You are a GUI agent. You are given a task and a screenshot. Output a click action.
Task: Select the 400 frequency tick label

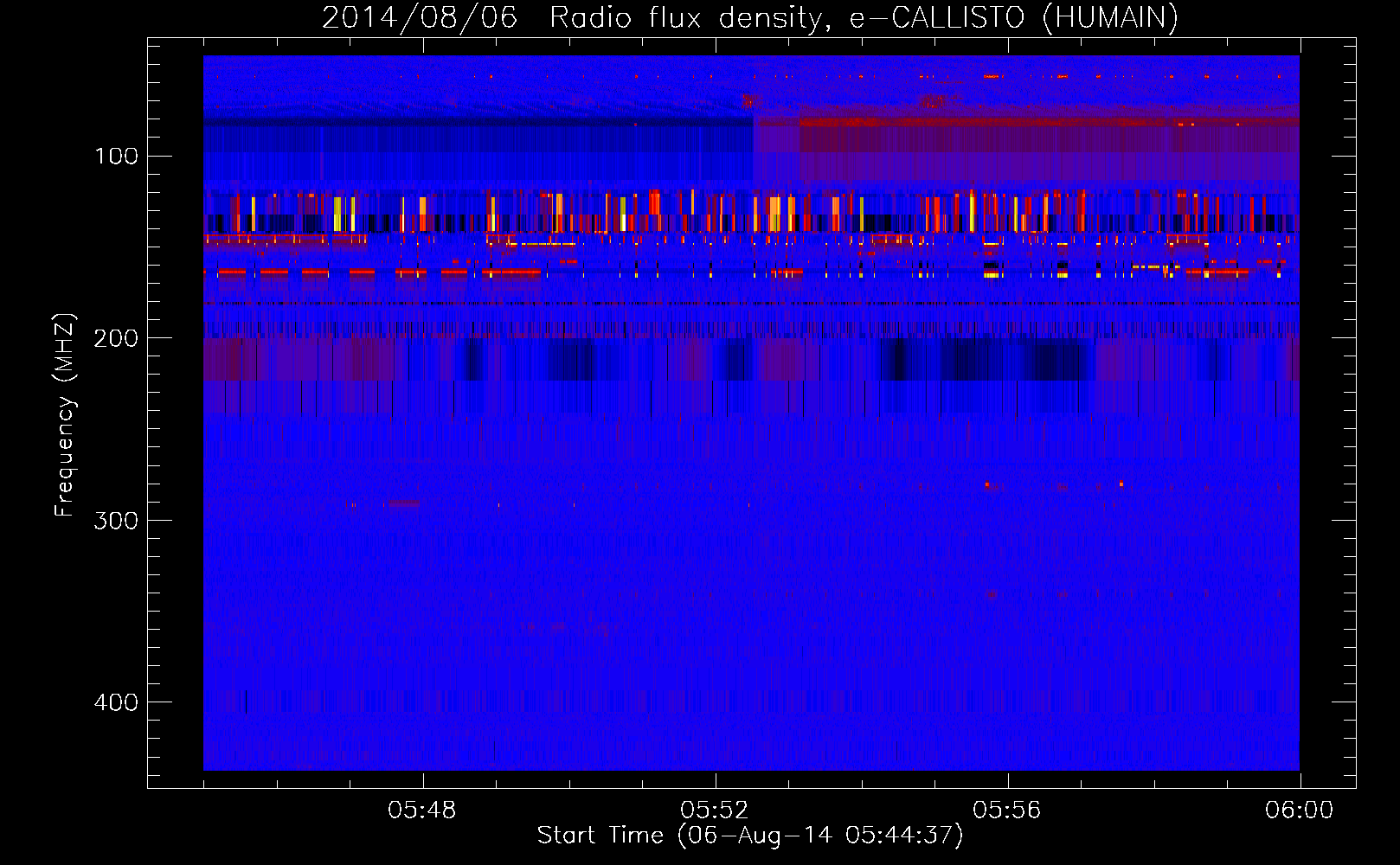pos(116,702)
